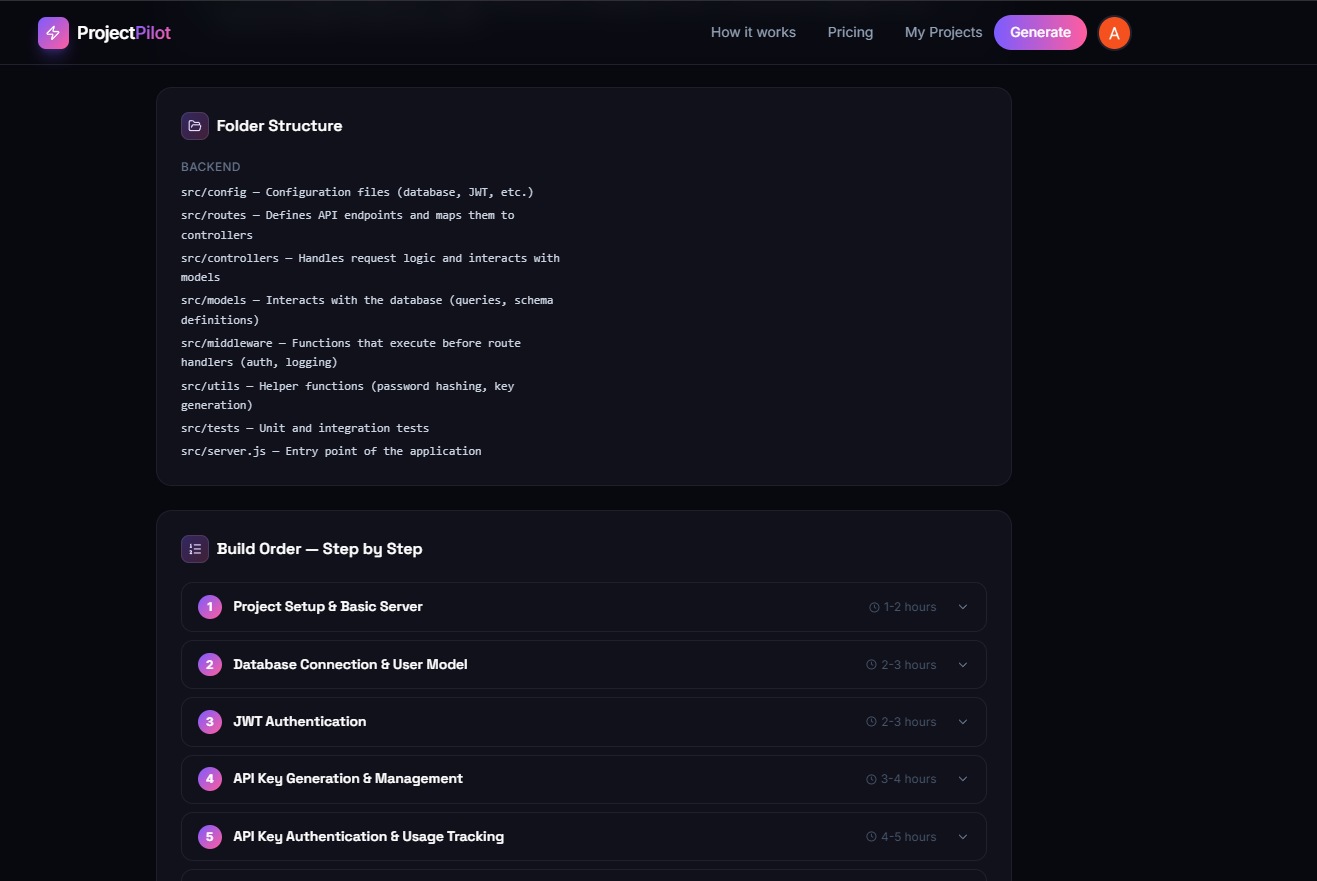Click clock icon beside 4-5 hours
1317x881 pixels.
coord(871,837)
